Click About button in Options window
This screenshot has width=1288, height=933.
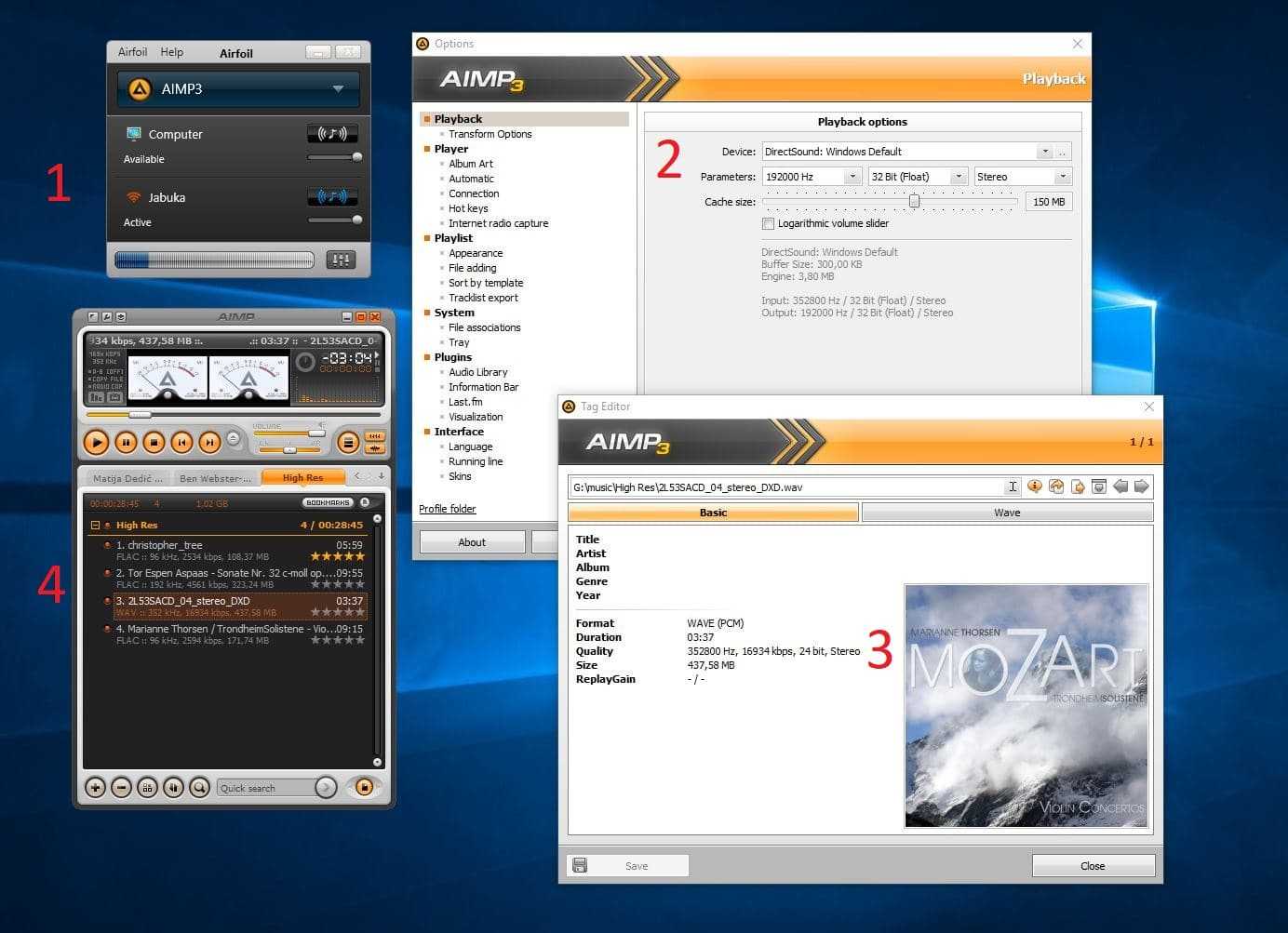(x=472, y=542)
